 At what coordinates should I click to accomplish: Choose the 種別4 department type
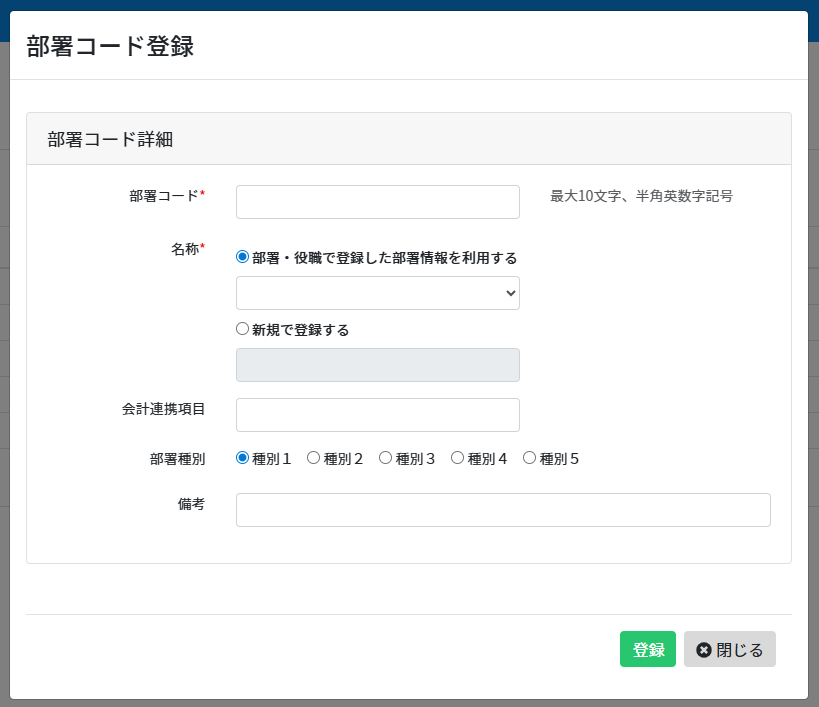[x=457, y=458]
